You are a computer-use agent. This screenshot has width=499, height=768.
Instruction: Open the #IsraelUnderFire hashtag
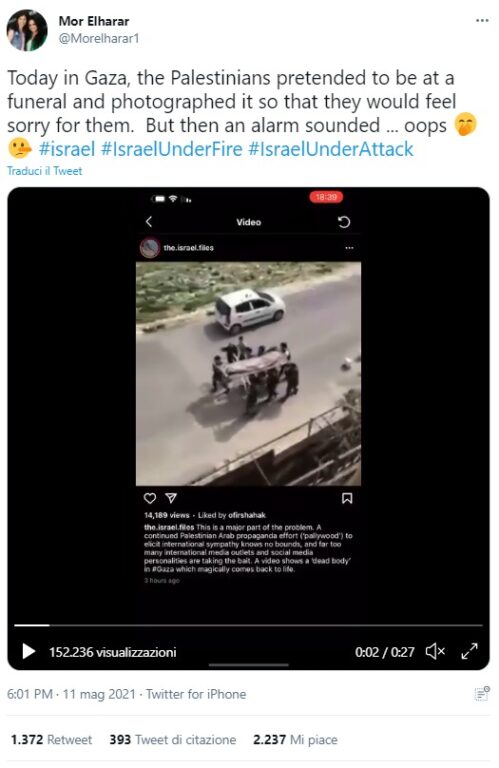coord(171,149)
